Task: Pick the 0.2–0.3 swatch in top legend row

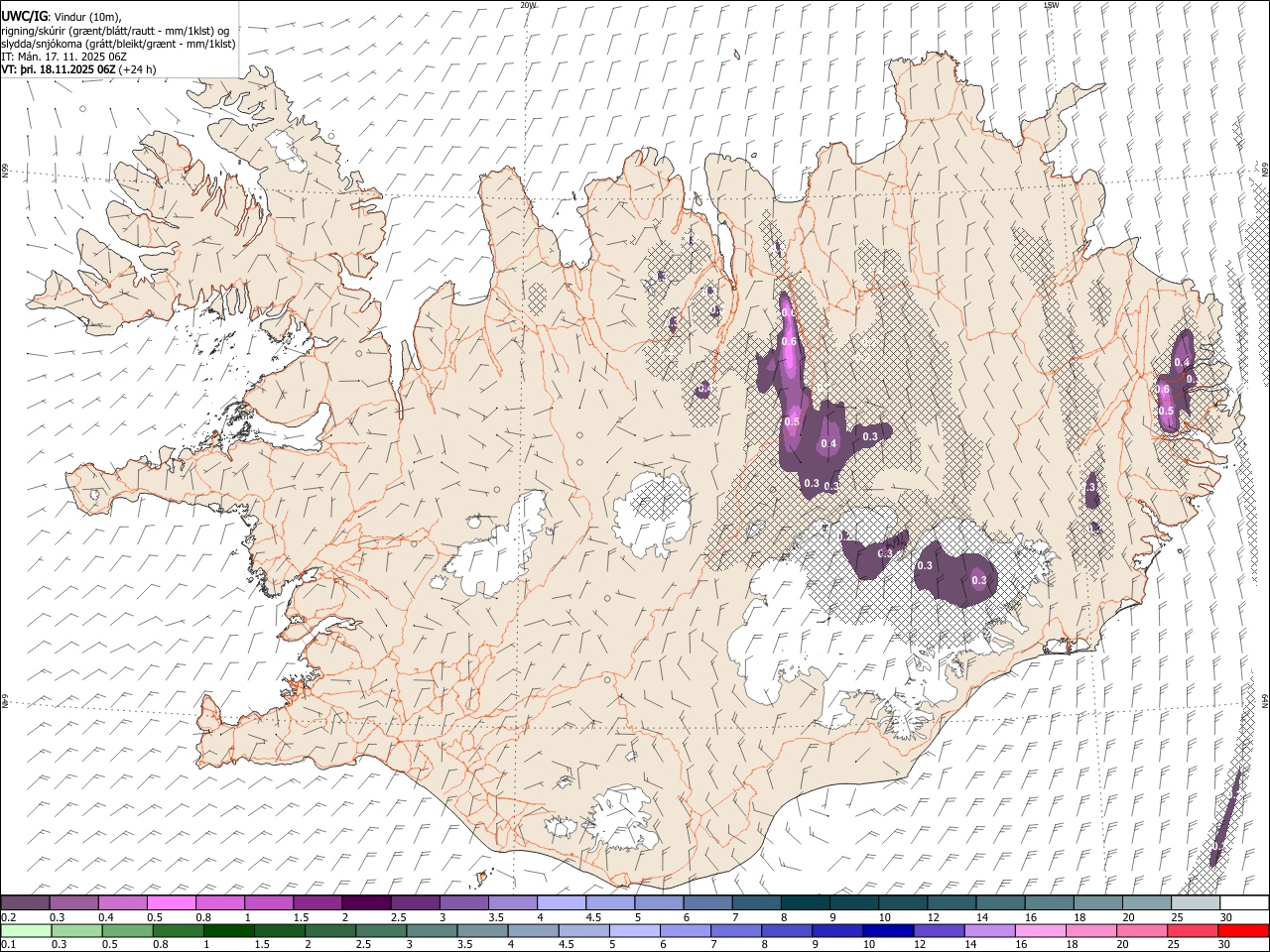Action: coord(25,902)
